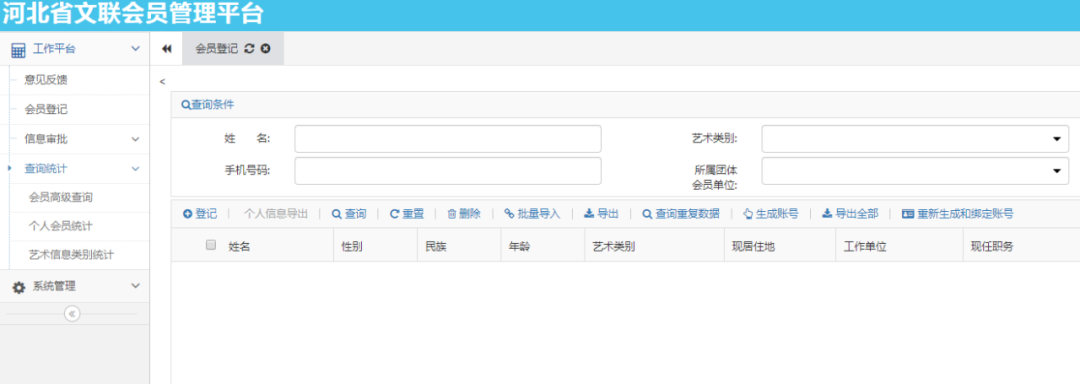The width and height of the screenshot is (1080, 384).
Task: Open 批量导入 batch import
Action: 532,214
